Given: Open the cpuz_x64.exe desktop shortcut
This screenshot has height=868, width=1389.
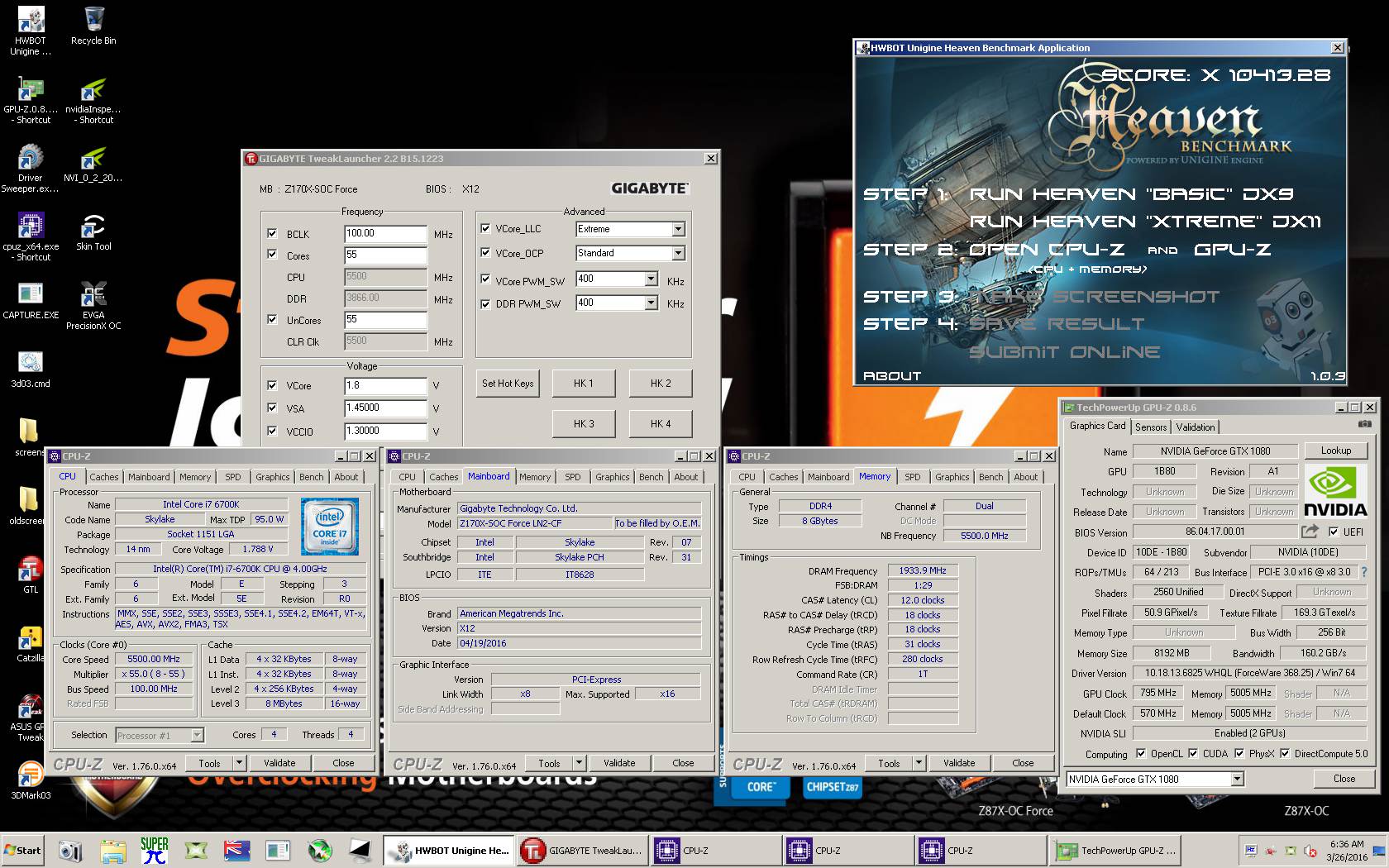Looking at the screenshot, I should point(31,237).
